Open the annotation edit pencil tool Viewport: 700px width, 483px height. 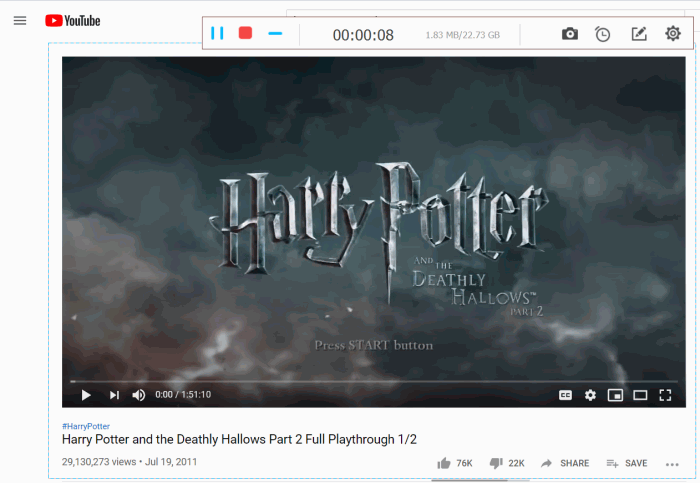click(639, 34)
